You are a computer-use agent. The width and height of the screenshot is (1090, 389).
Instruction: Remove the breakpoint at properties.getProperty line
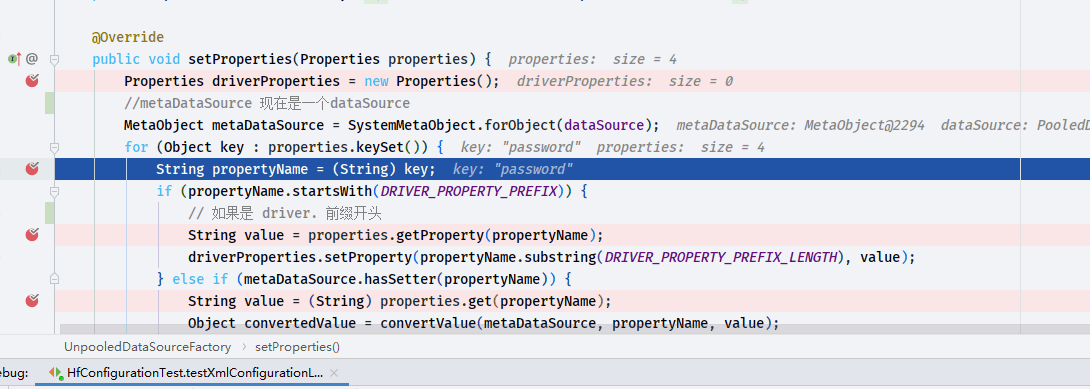point(32,235)
